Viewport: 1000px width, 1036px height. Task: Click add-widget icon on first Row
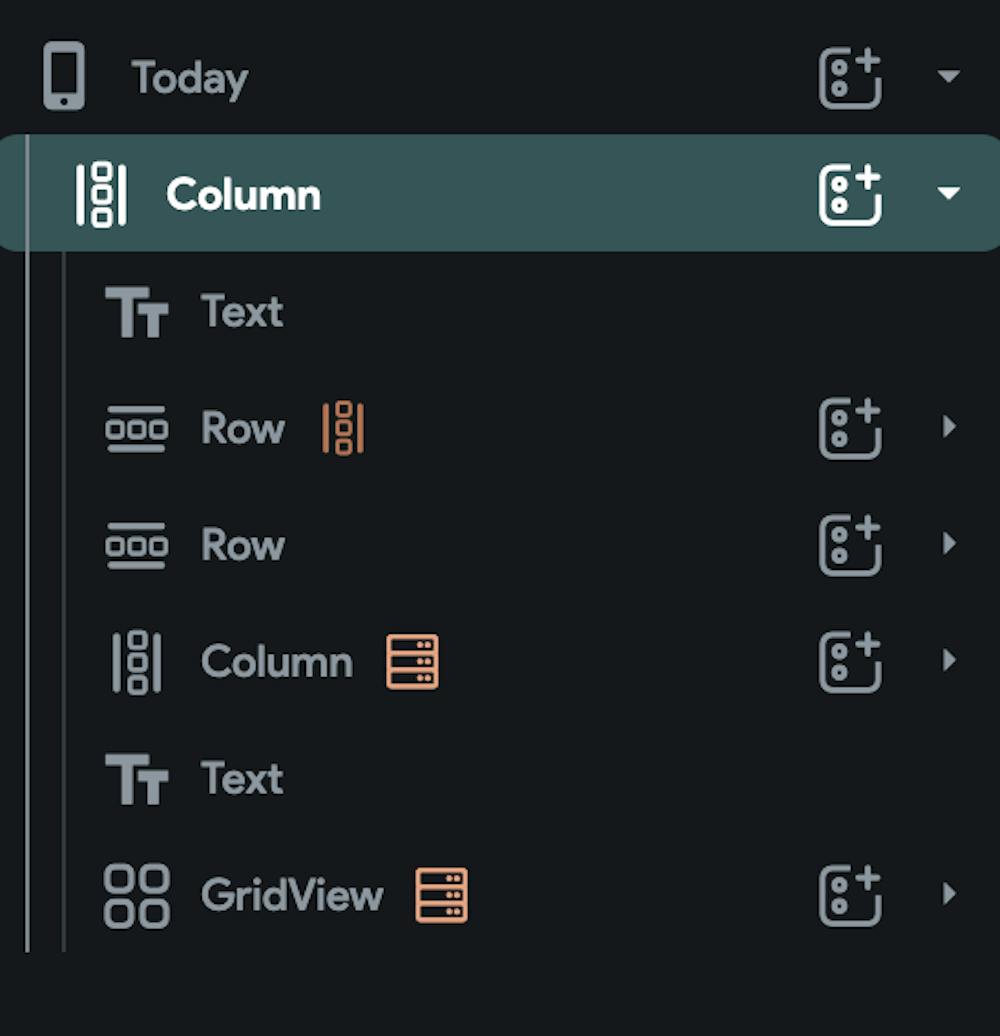850,428
